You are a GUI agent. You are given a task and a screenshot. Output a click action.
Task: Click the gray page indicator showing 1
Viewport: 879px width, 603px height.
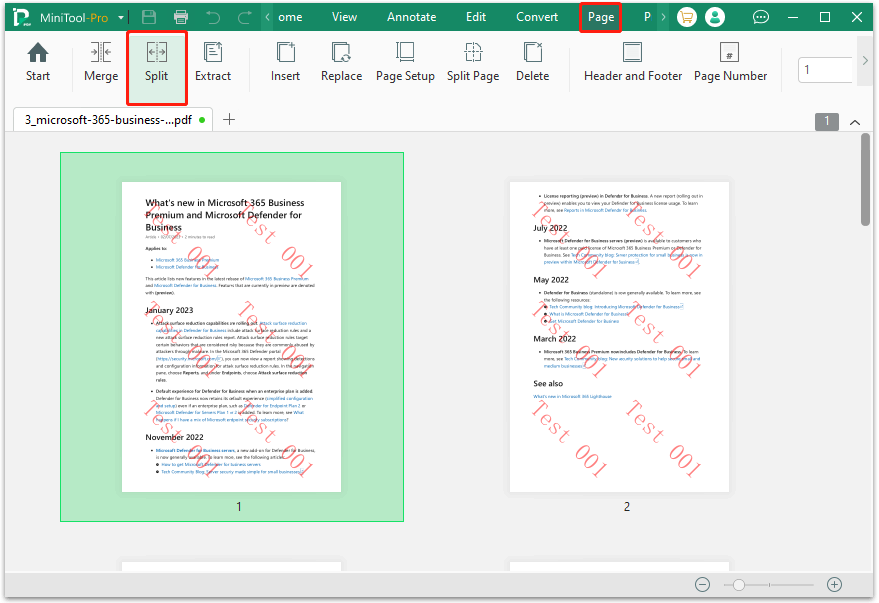(826, 121)
